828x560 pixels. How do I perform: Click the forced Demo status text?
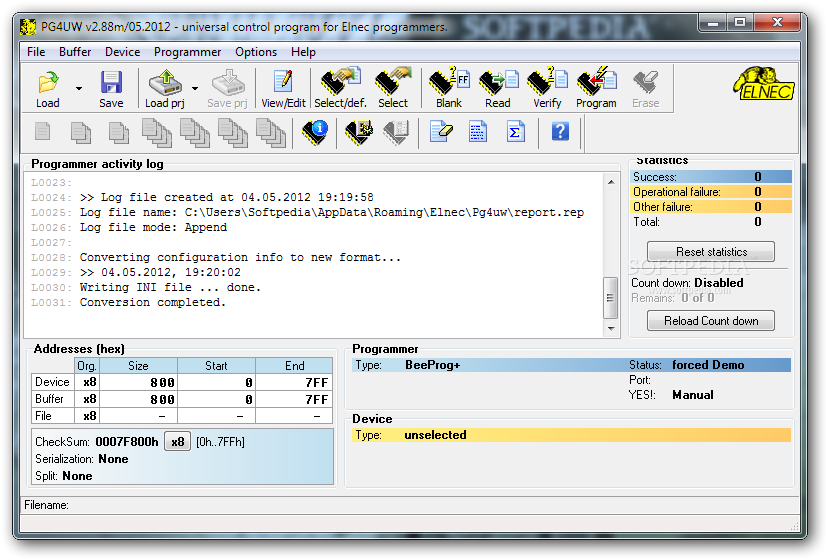[x=708, y=365]
